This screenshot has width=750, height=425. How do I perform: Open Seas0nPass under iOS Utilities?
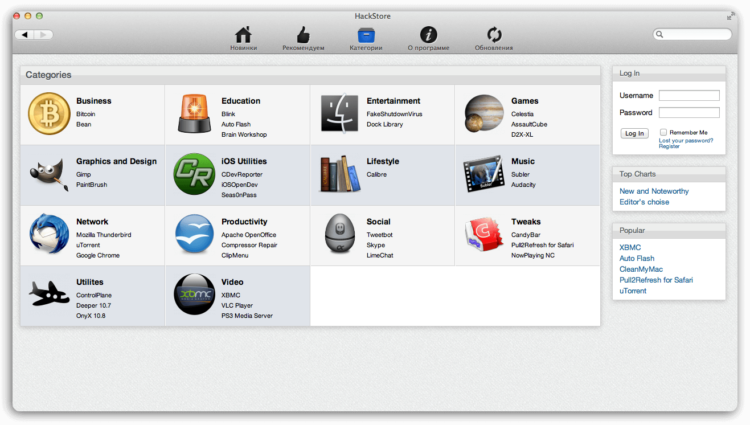[239, 195]
